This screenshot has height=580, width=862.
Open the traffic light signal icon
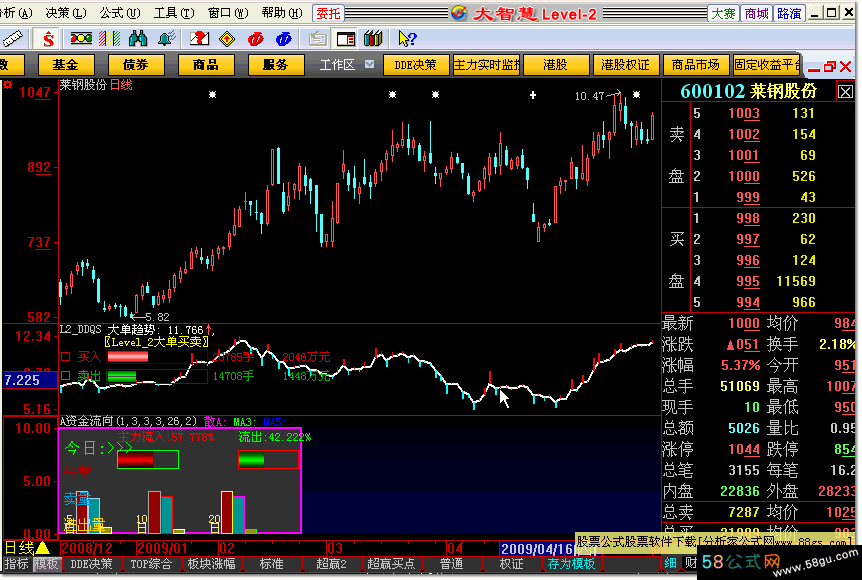tap(81, 38)
